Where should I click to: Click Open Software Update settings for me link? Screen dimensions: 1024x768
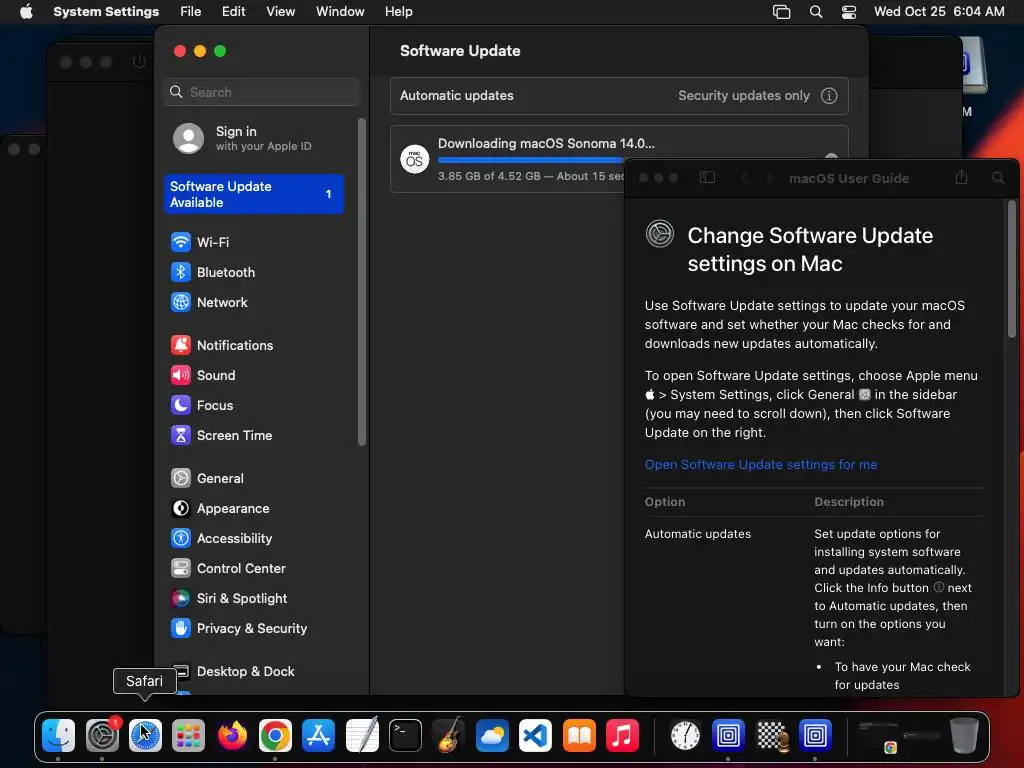761,465
